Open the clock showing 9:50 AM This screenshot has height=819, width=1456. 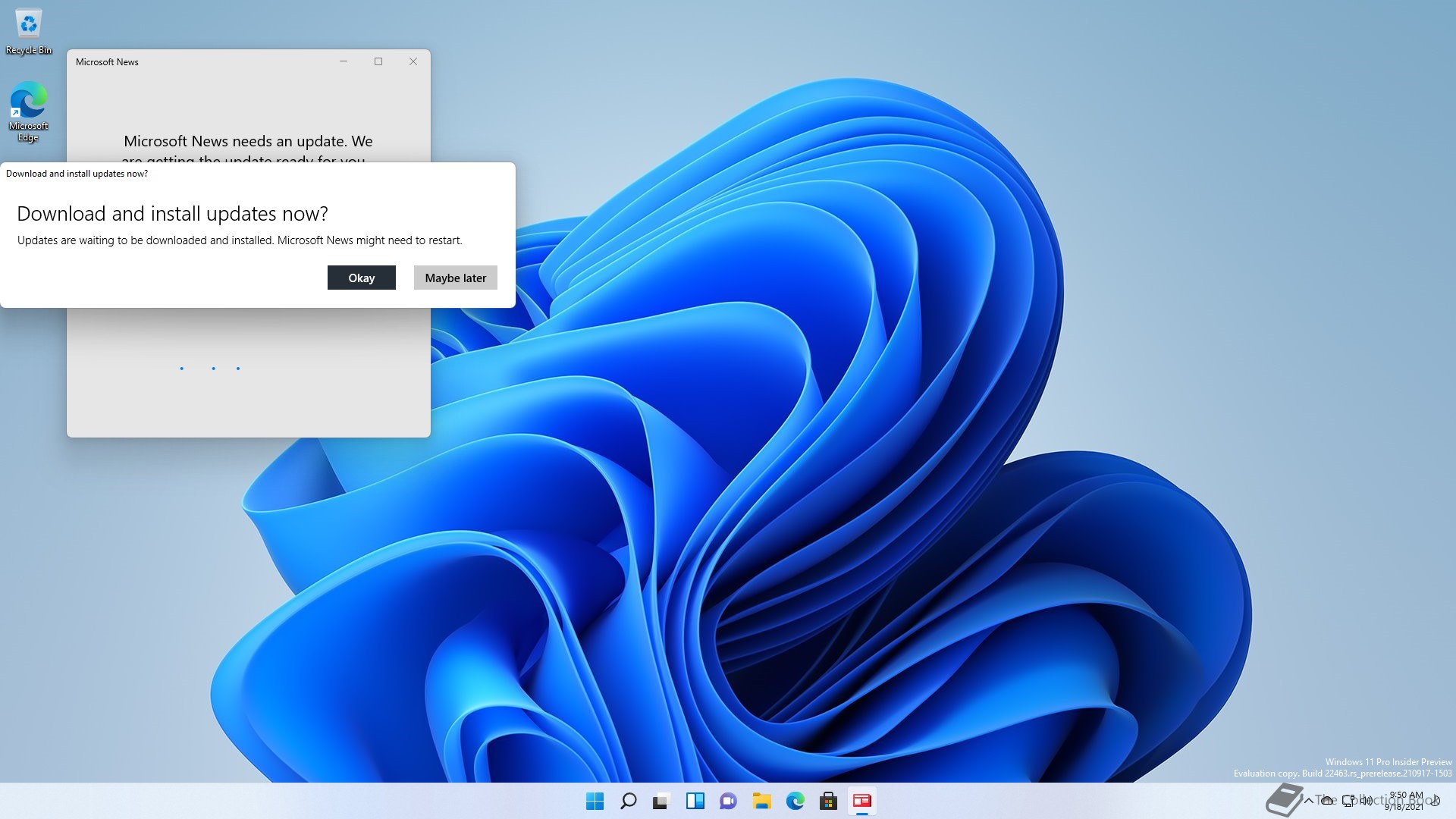click(1405, 801)
